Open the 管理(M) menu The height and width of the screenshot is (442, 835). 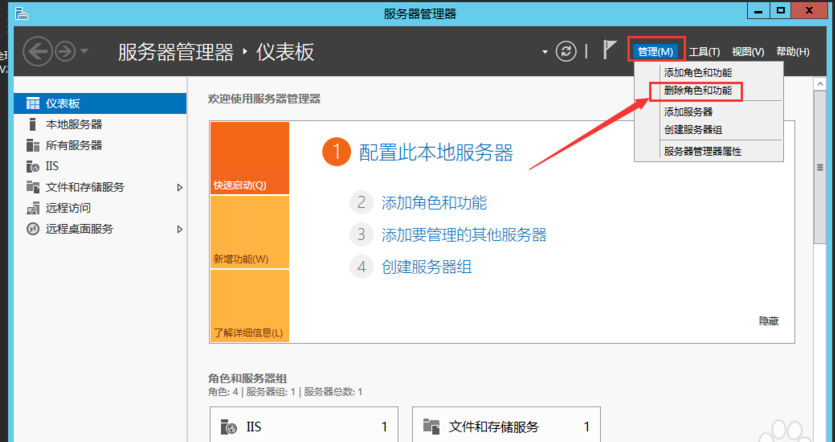coord(656,52)
